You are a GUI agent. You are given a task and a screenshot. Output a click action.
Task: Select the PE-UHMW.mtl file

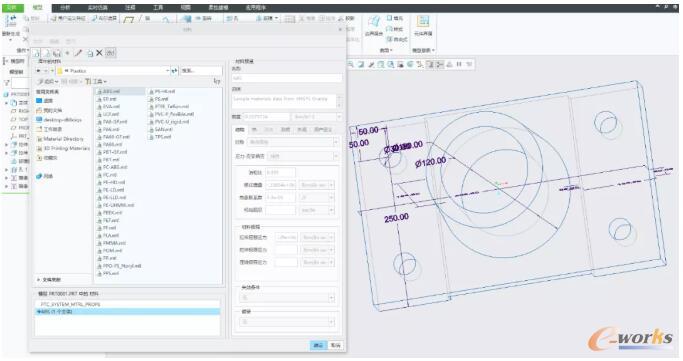tap(115, 205)
